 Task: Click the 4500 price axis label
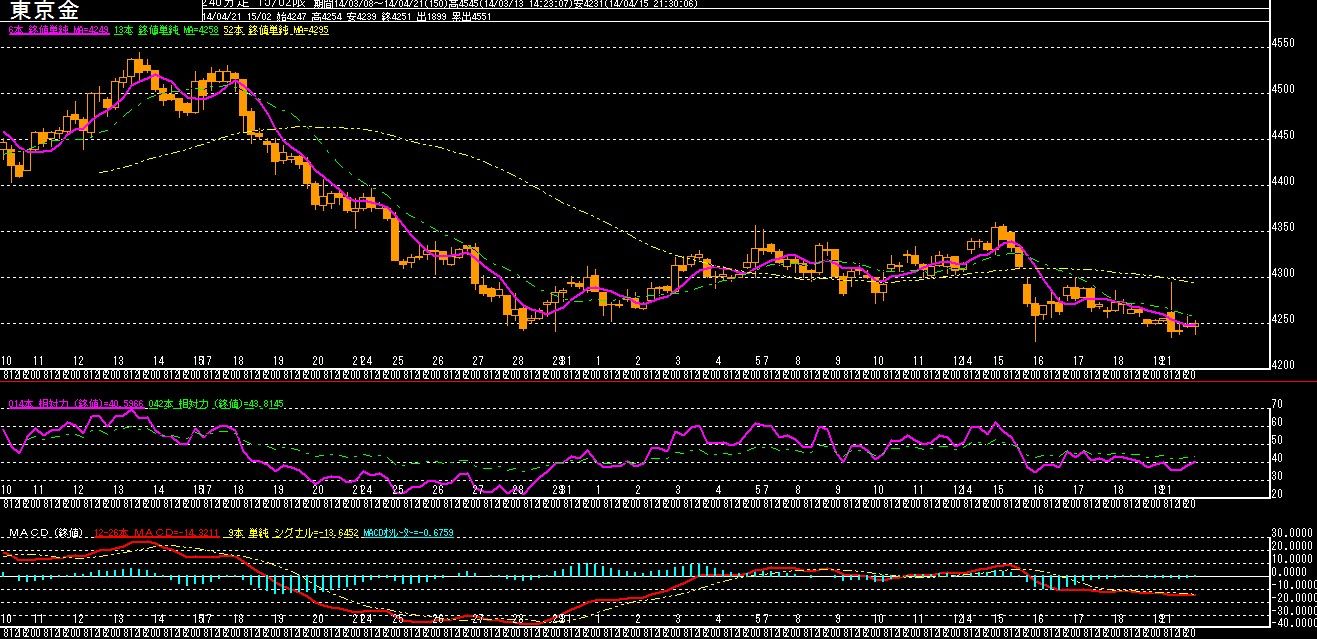(1282, 90)
